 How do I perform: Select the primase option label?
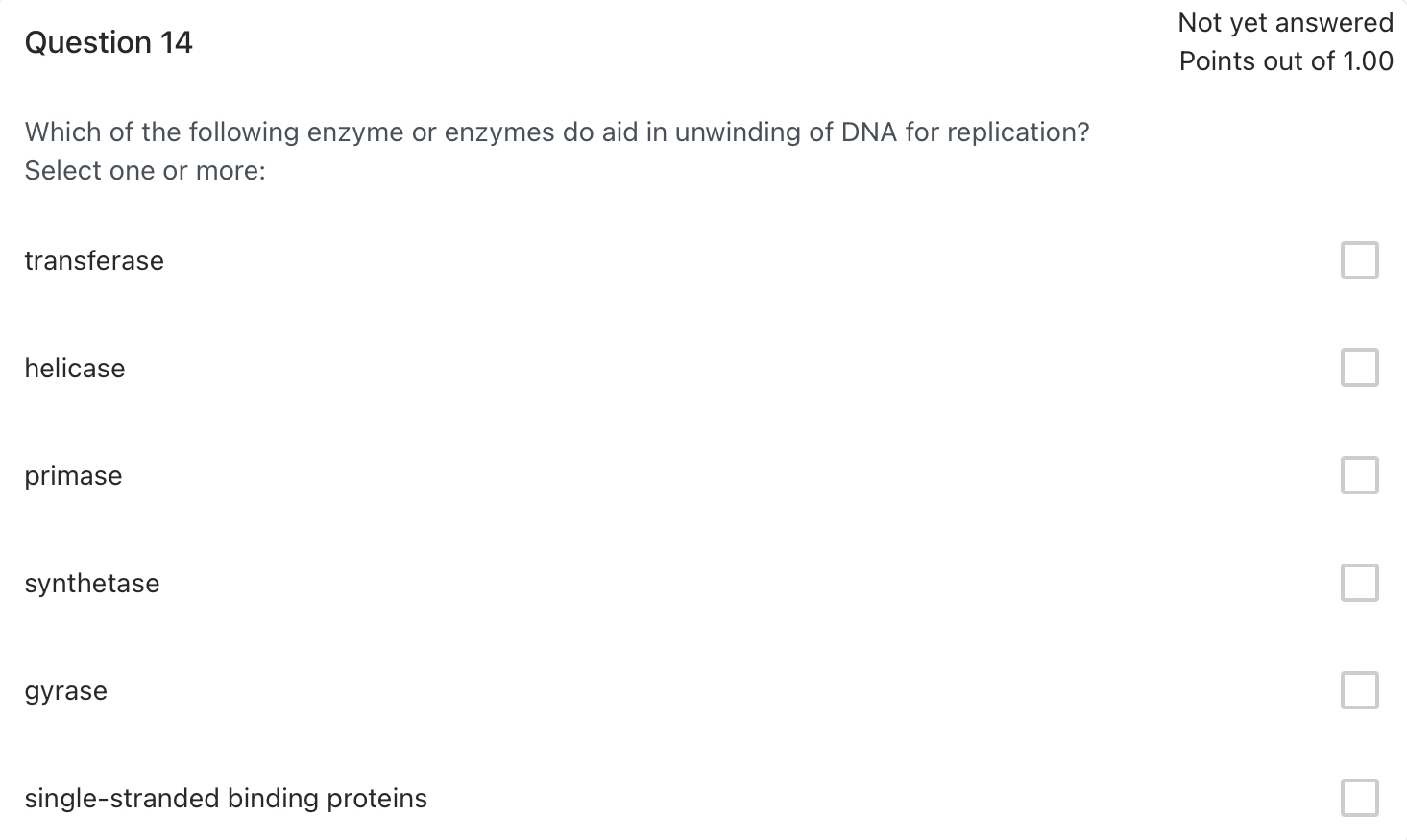(x=73, y=475)
